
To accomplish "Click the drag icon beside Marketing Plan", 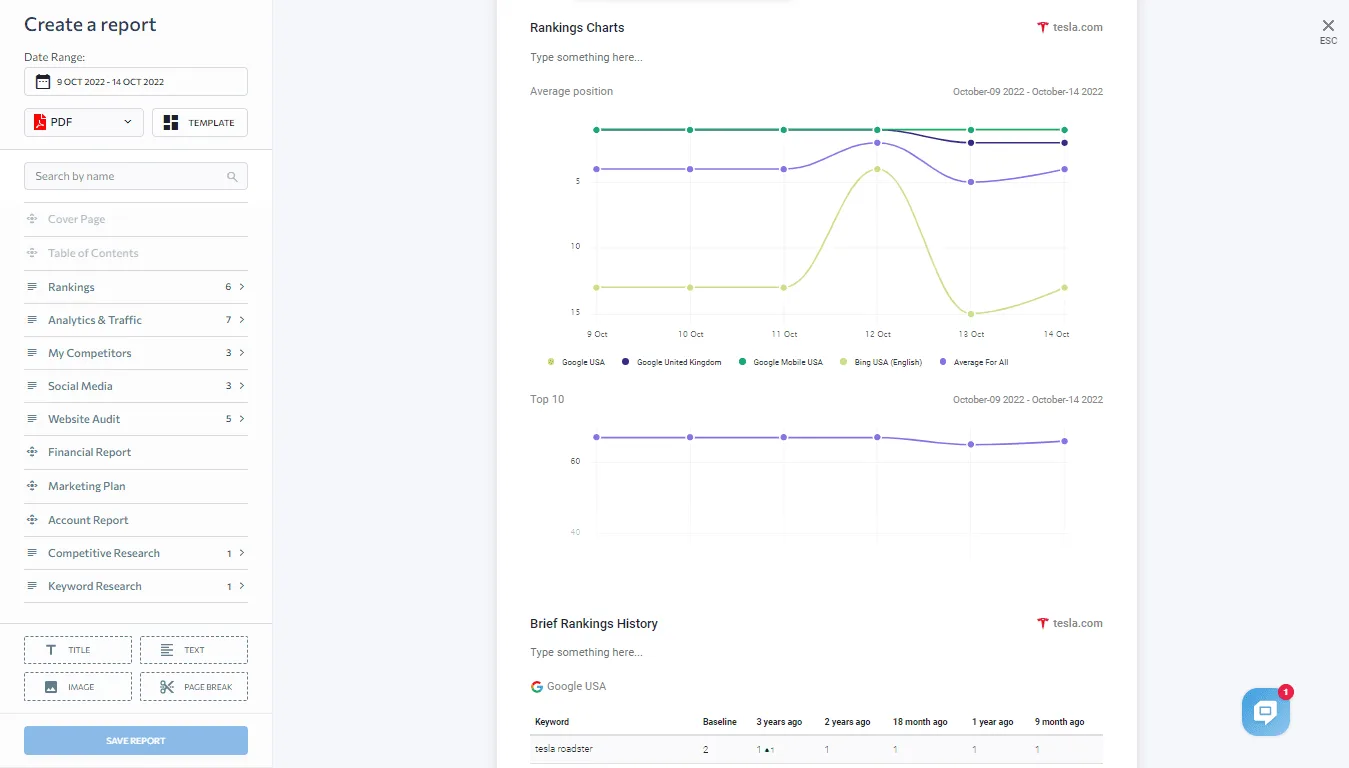I will tap(32, 486).
